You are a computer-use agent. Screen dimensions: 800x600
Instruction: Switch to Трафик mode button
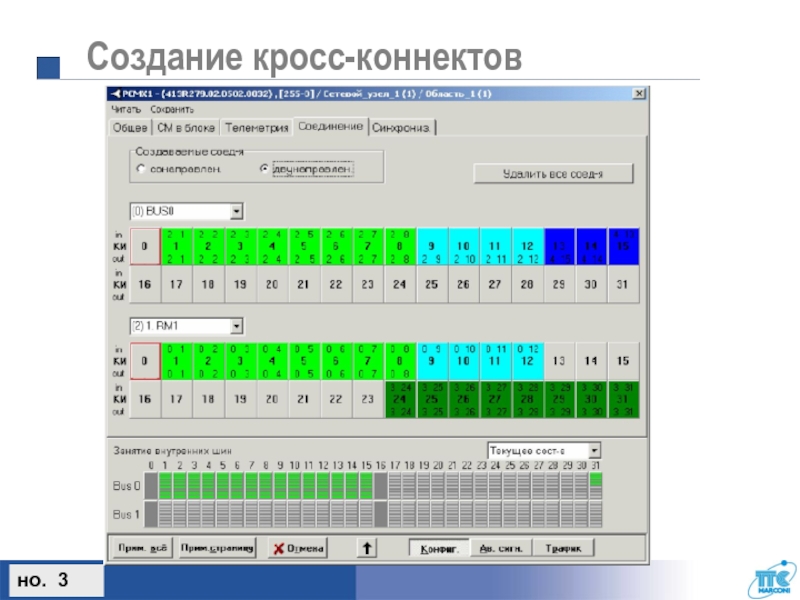point(563,549)
